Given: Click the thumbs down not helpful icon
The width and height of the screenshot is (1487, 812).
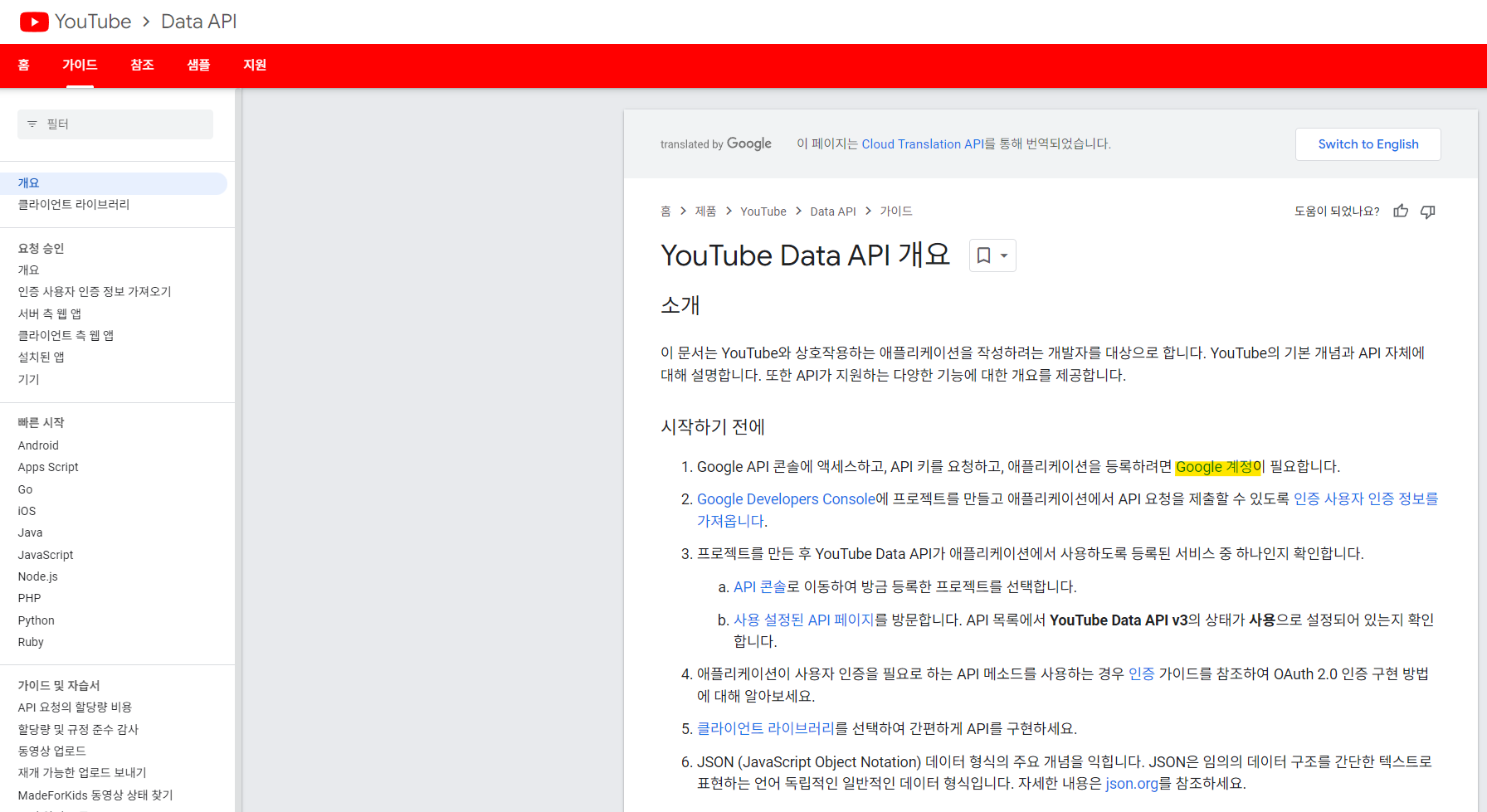Looking at the screenshot, I should [x=1428, y=212].
